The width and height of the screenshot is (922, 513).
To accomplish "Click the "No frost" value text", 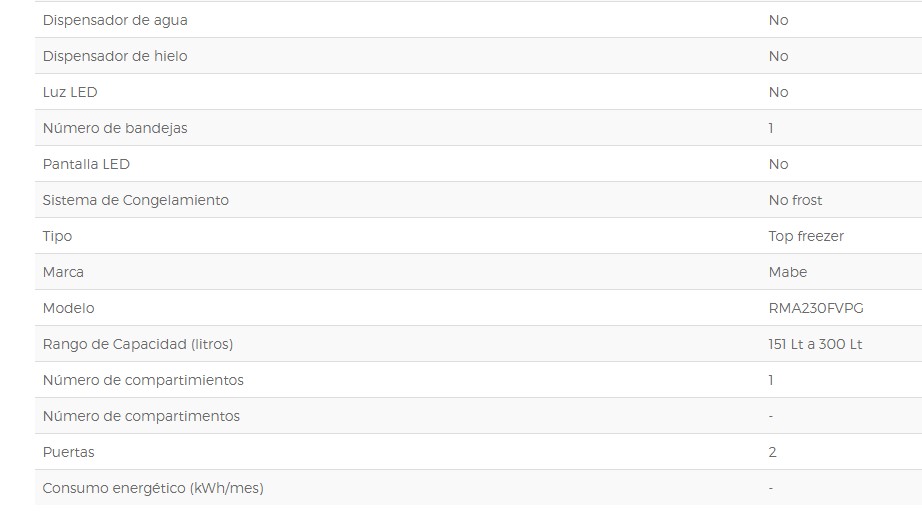I will pos(795,200).
